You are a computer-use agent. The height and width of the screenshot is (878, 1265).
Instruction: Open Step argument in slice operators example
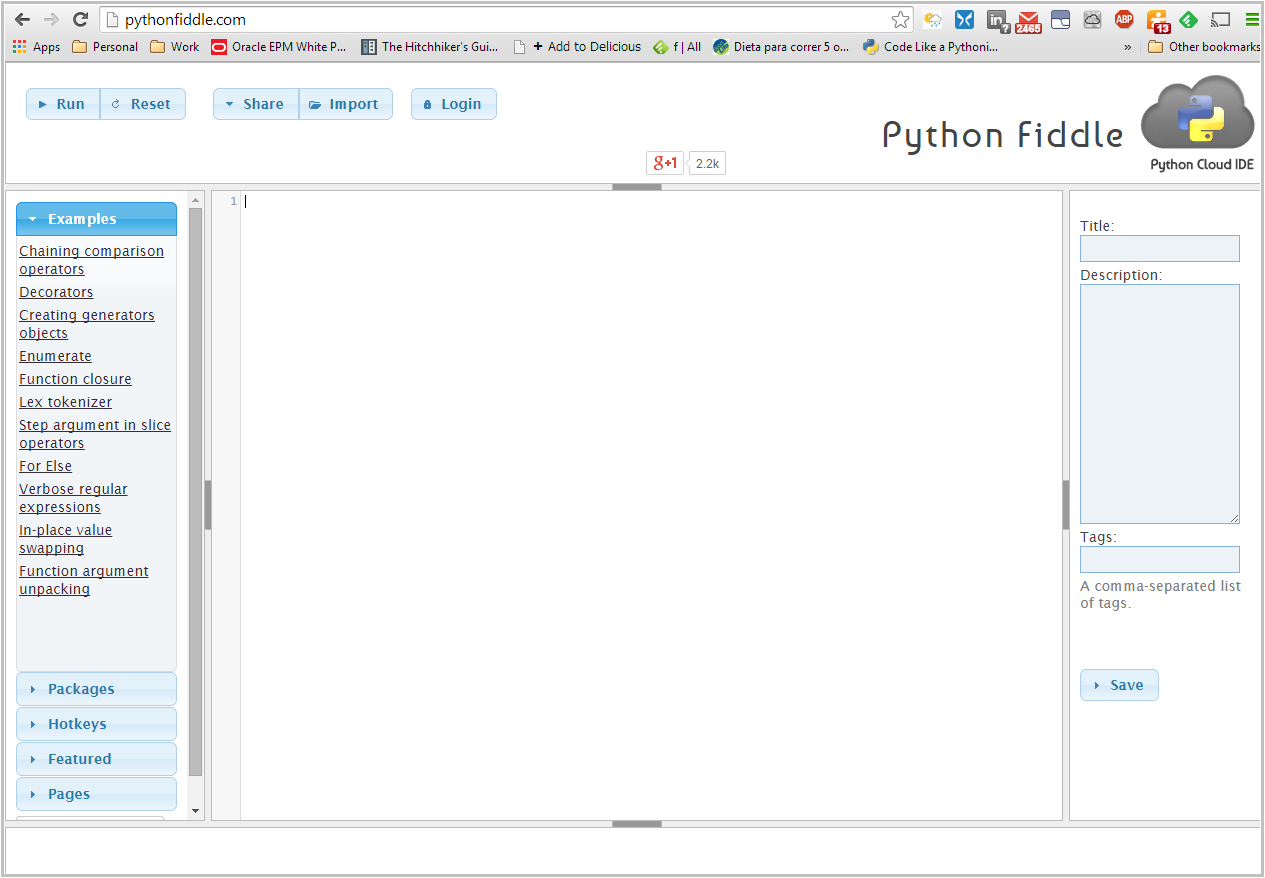[95, 434]
